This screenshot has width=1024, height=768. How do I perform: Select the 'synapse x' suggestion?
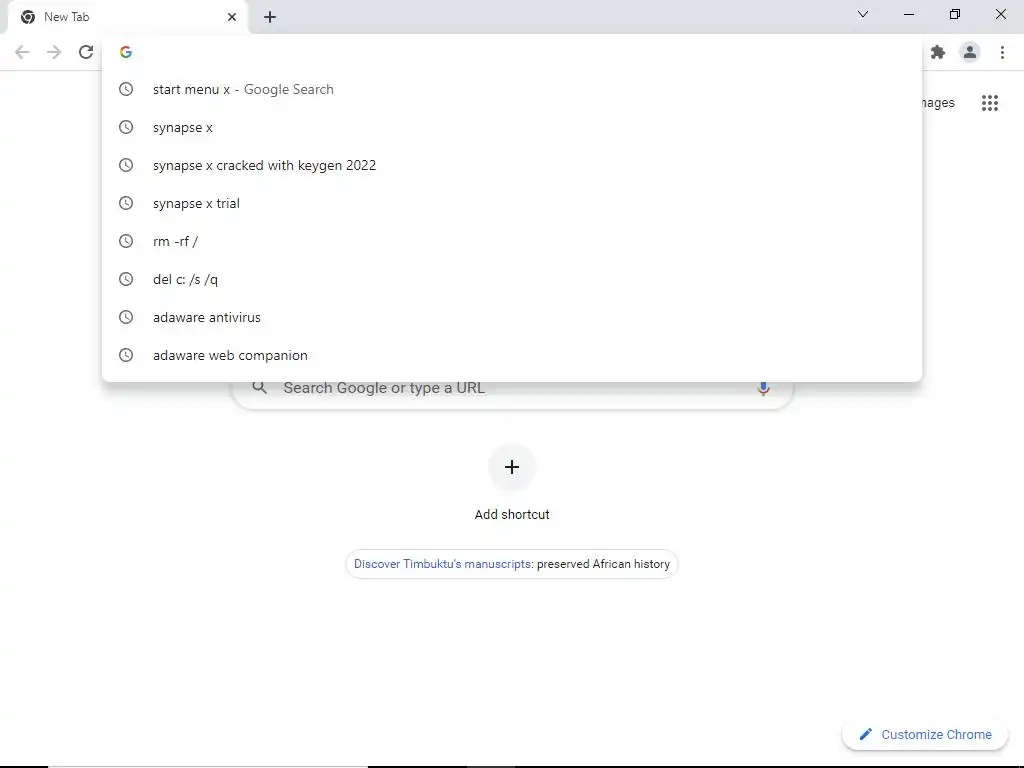pyautogui.click(x=512, y=127)
